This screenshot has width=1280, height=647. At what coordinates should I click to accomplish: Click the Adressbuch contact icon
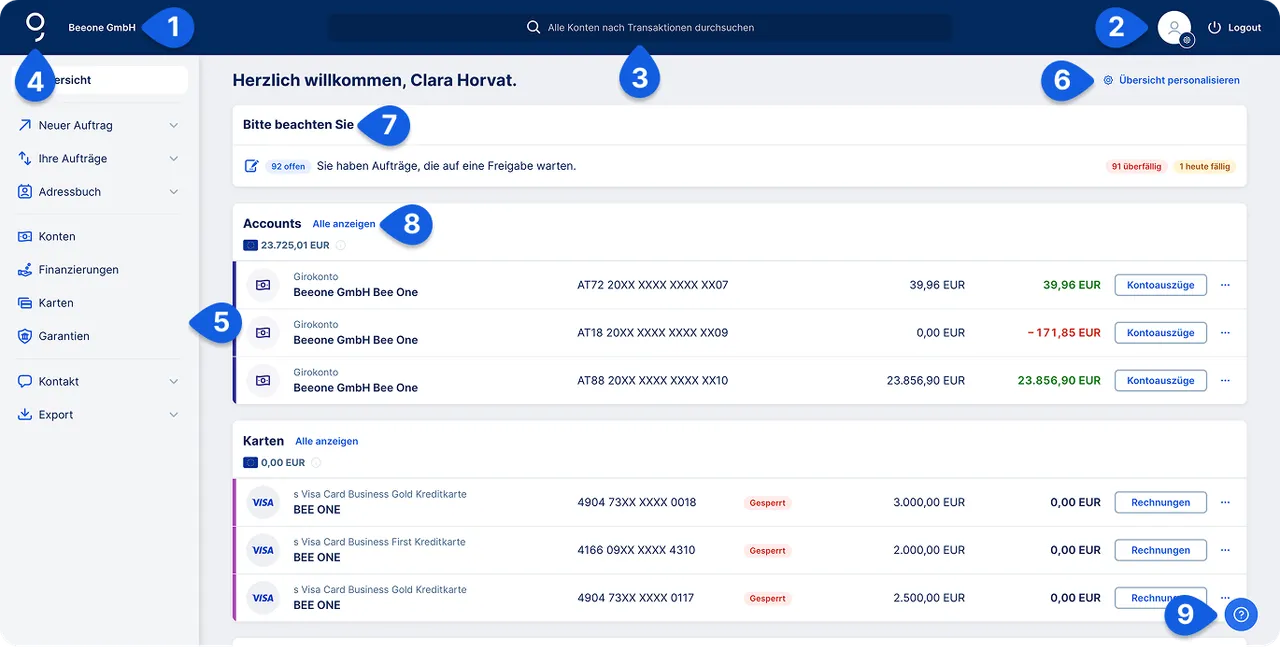[25, 192]
